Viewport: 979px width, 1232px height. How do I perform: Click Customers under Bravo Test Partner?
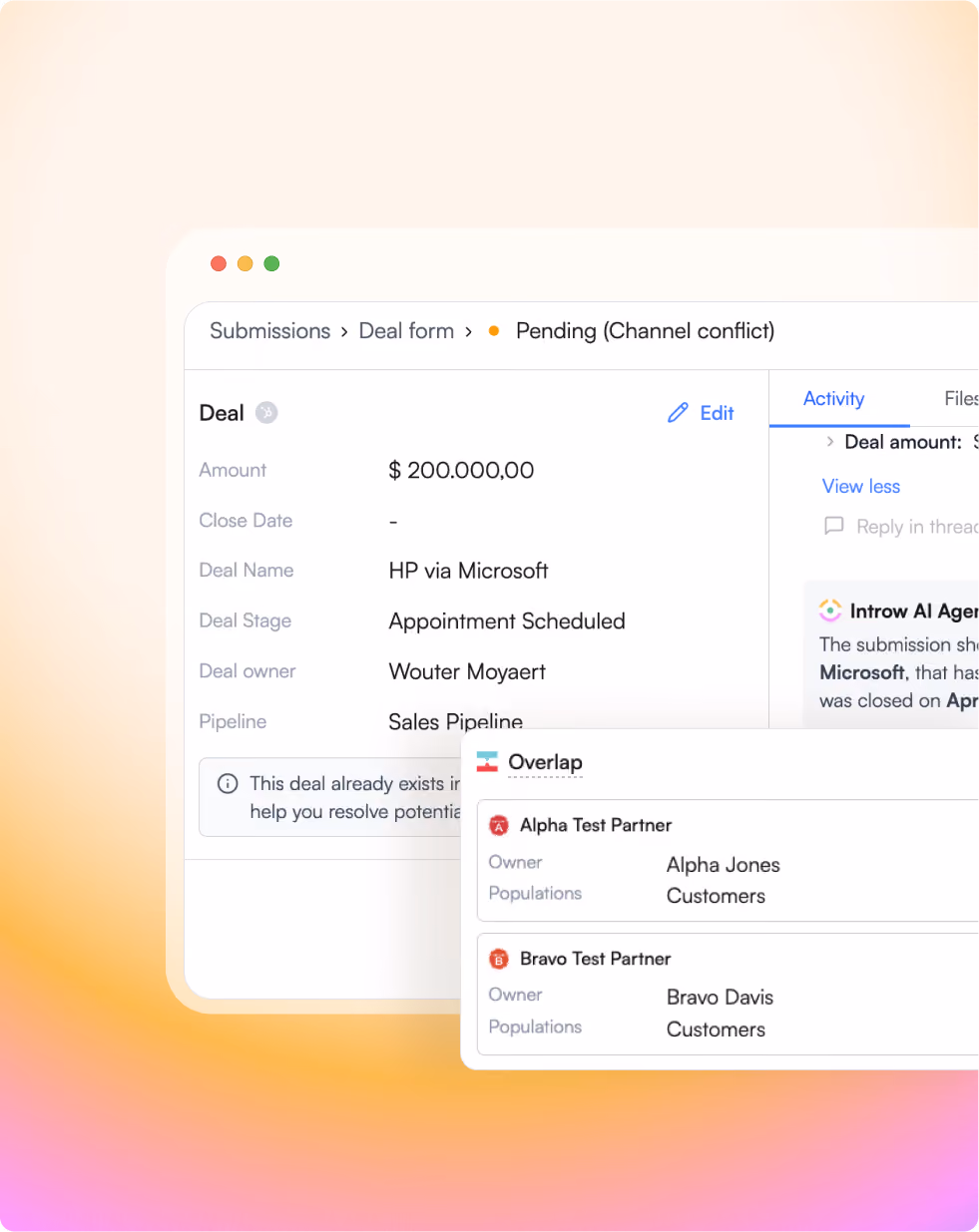(x=716, y=1029)
